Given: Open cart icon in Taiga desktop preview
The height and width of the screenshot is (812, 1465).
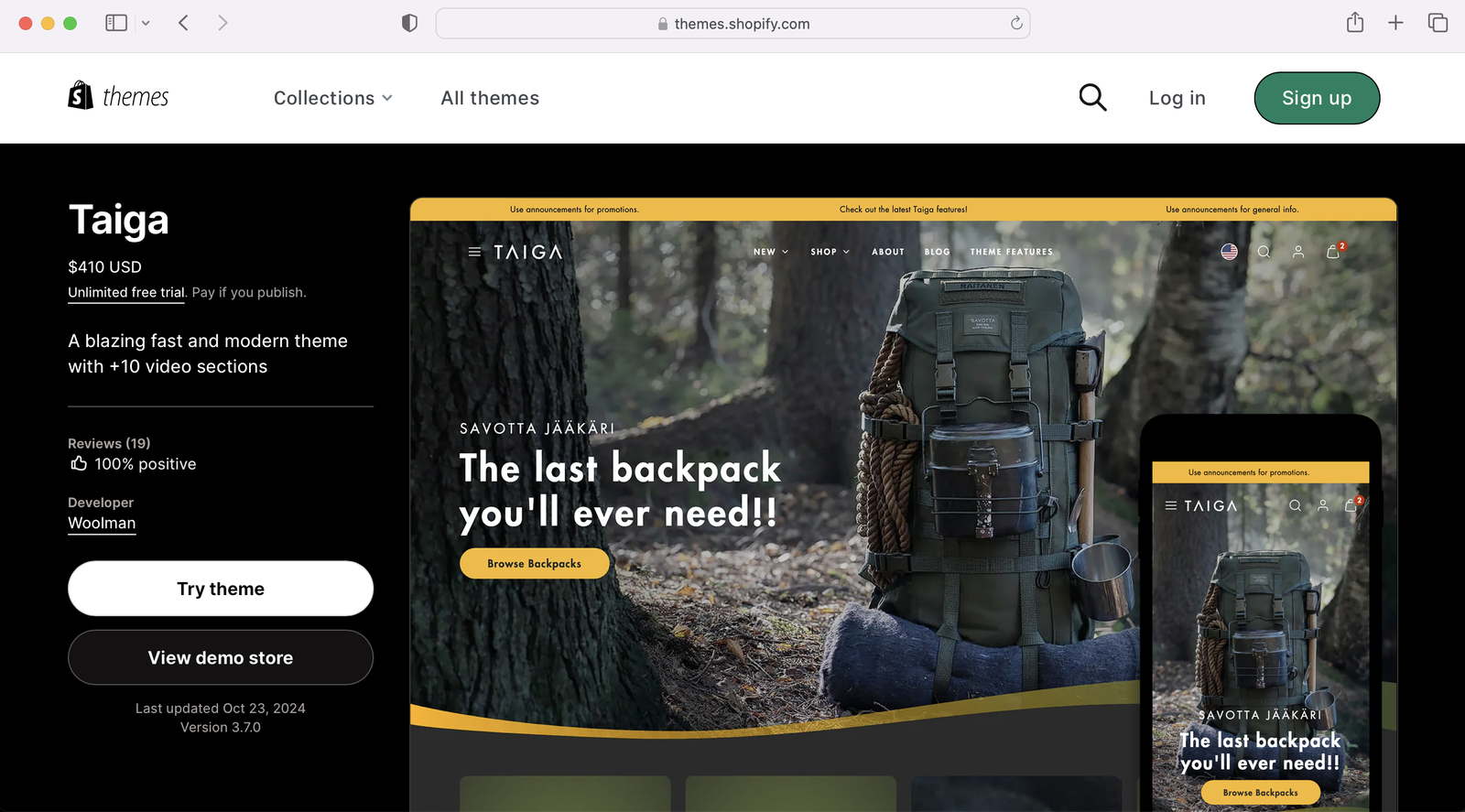Looking at the screenshot, I should click(1334, 251).
